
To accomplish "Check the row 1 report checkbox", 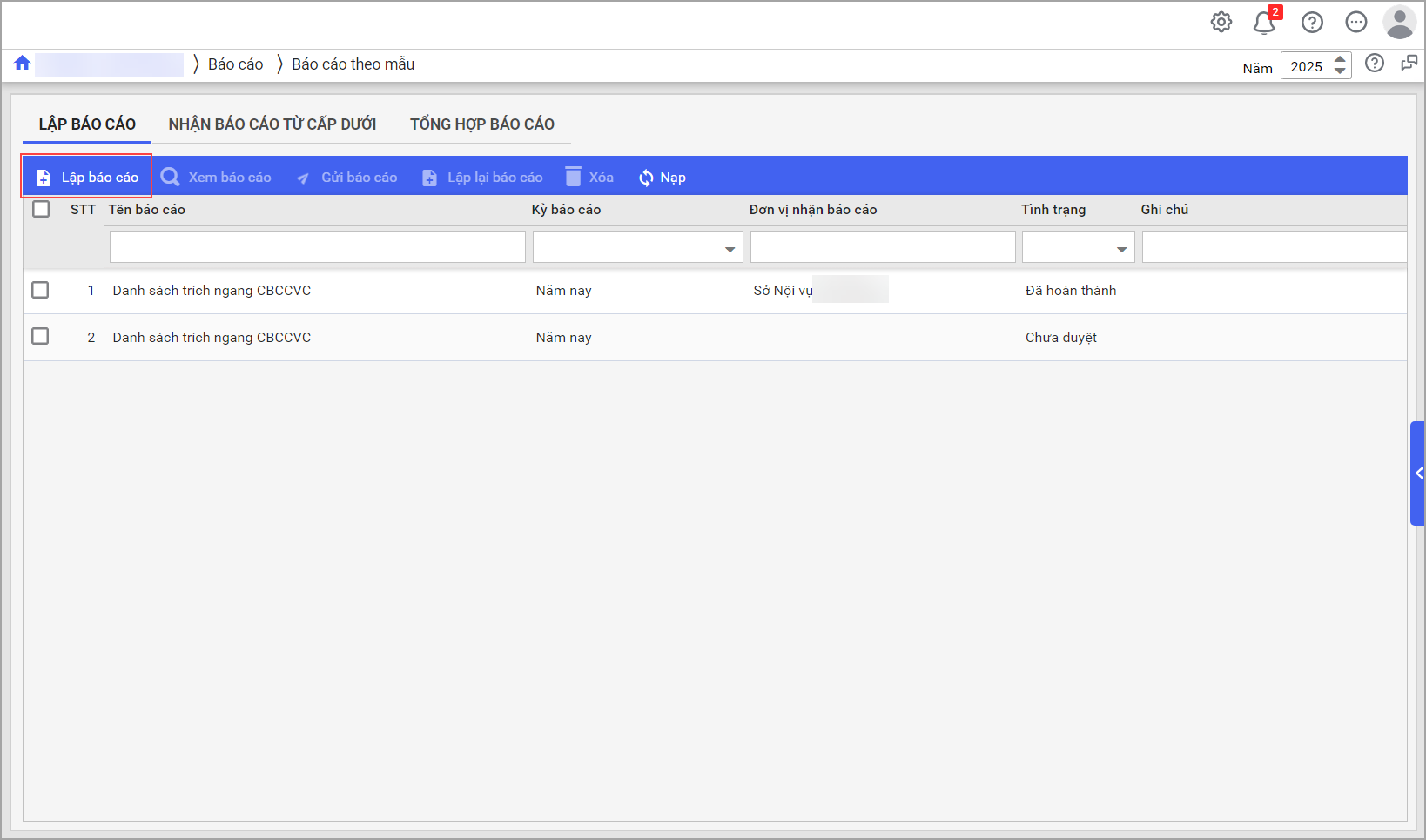I will pos(40,290).
